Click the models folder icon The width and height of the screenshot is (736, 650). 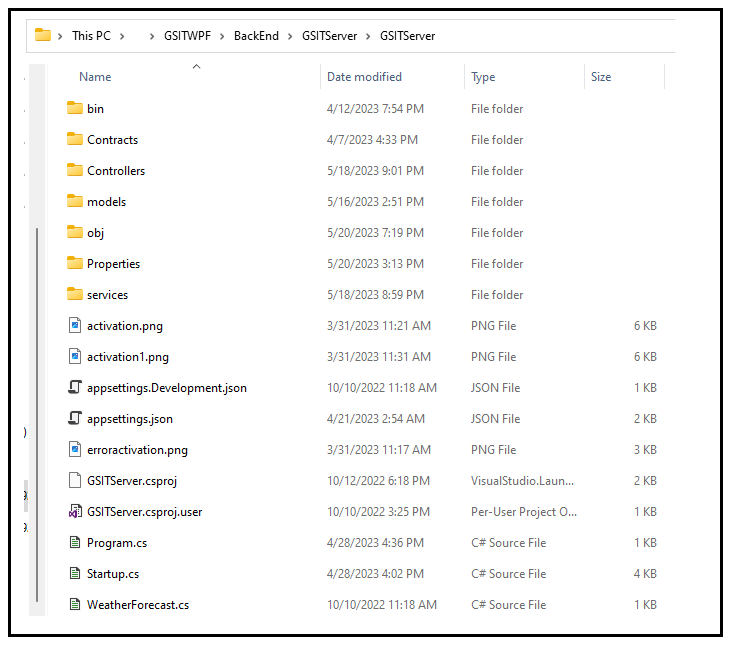click(75, 201)
